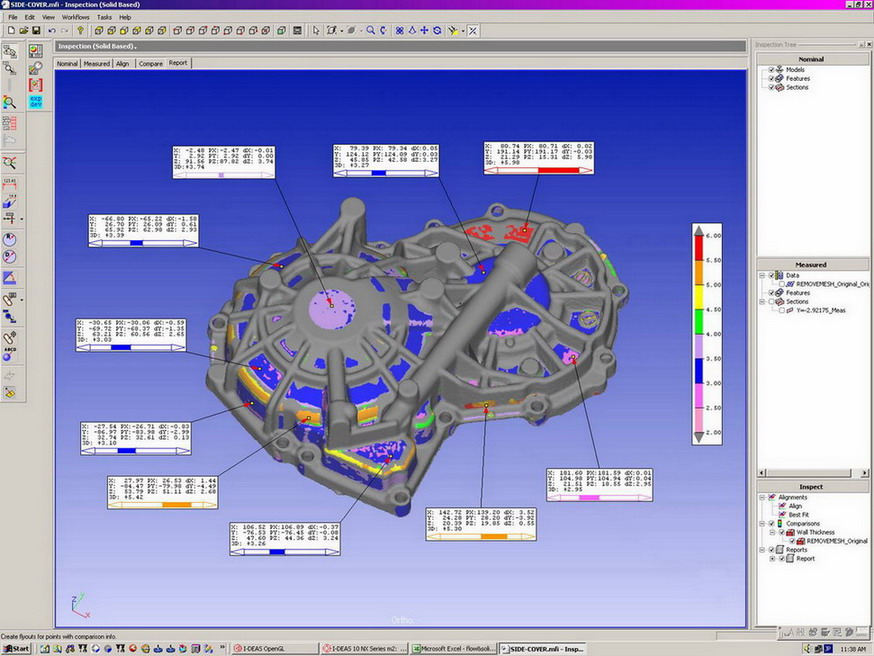Save the inspection with the floppy disk icon

(36, 31)
